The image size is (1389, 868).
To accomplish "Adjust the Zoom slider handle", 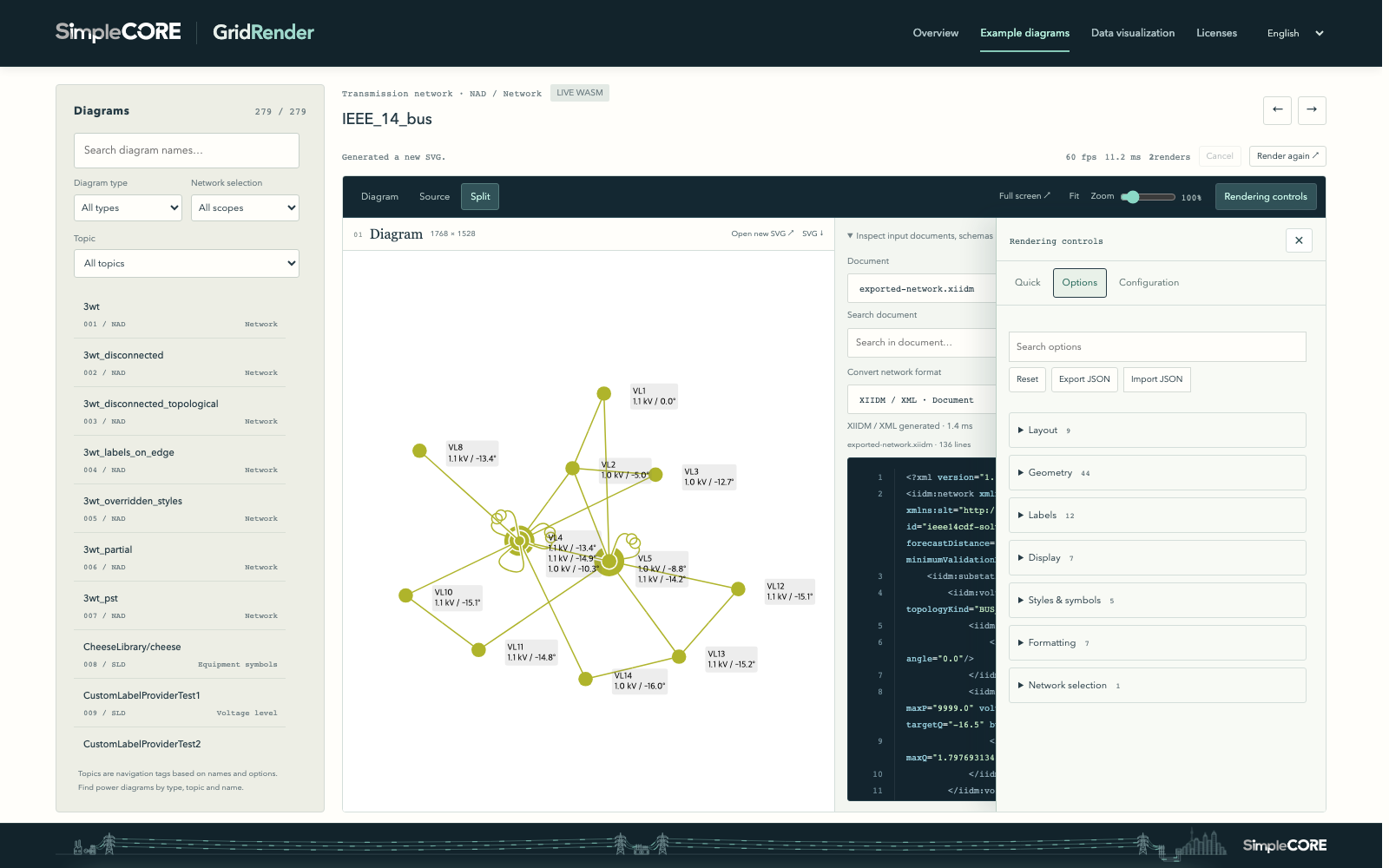I will [1131, 197].
